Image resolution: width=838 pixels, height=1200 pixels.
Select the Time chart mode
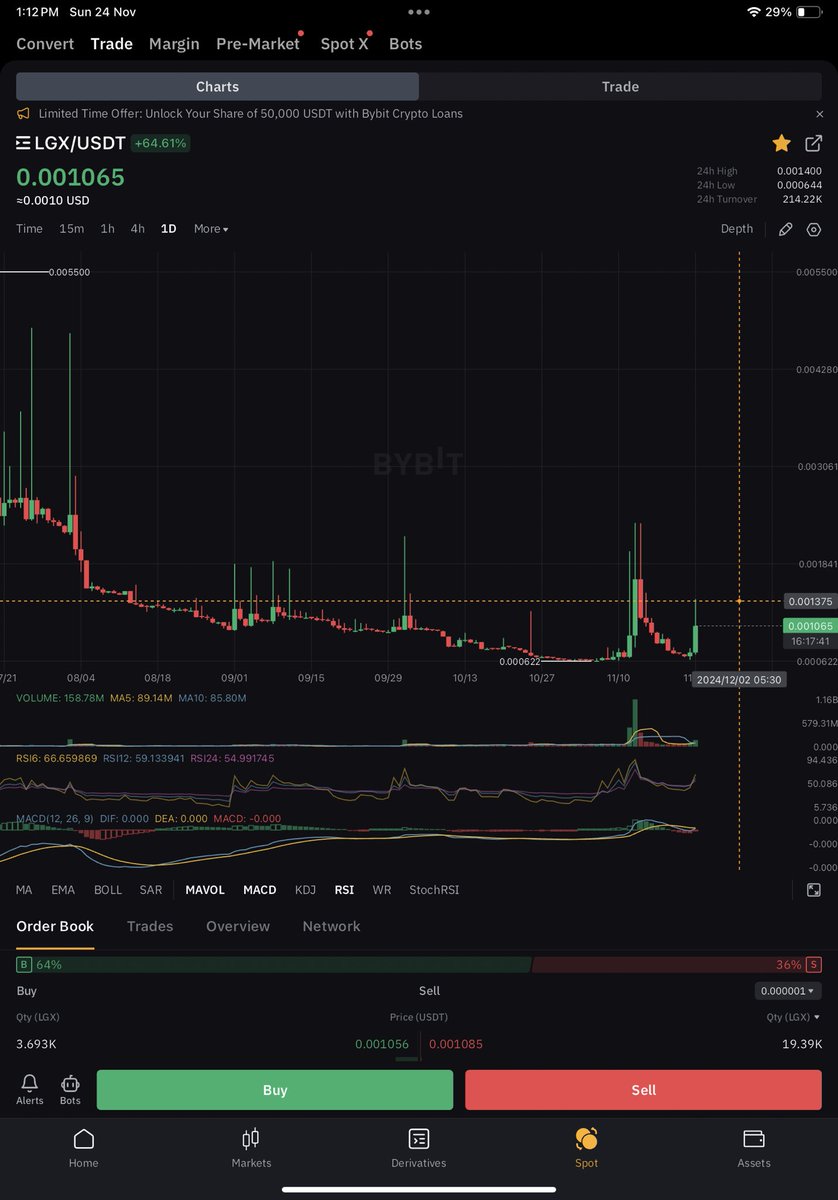pos(29,229)
